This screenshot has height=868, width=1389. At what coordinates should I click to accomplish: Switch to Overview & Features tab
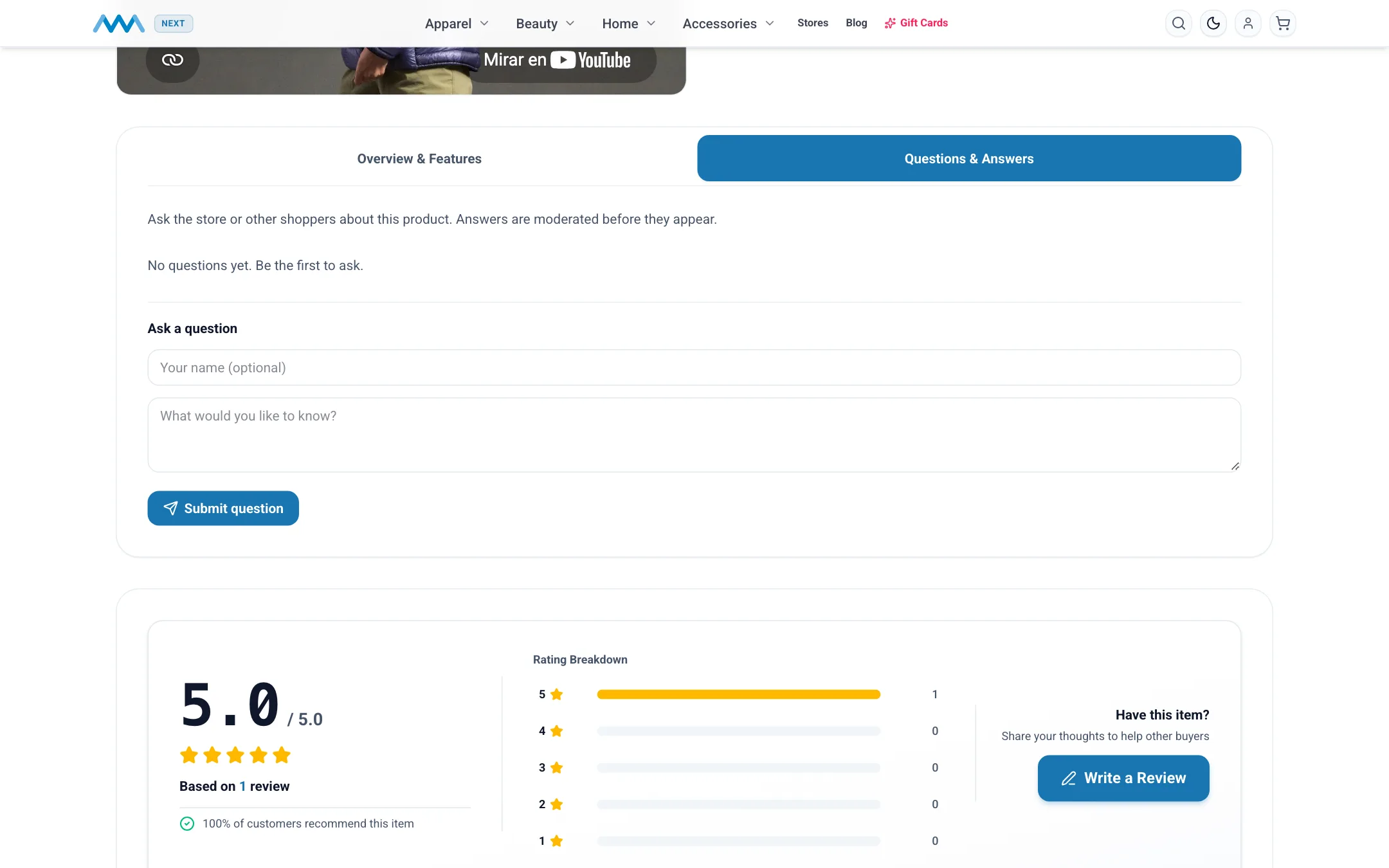coord(419,158)
